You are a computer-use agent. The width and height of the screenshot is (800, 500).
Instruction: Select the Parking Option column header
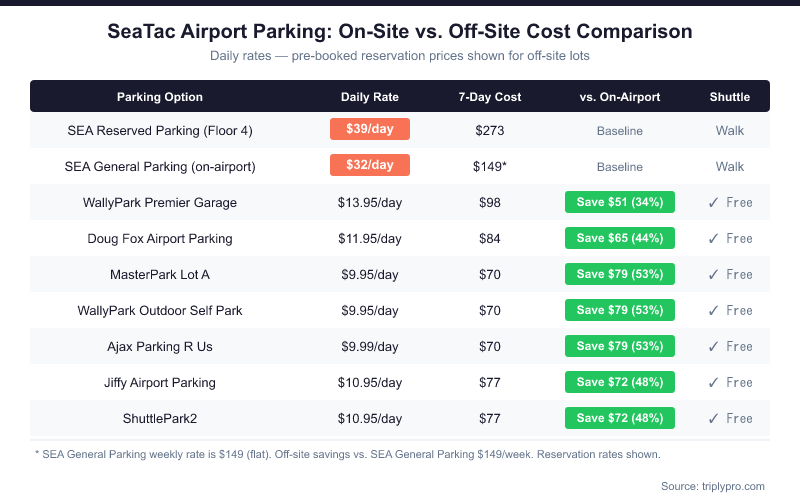click(x=160, y=97)
